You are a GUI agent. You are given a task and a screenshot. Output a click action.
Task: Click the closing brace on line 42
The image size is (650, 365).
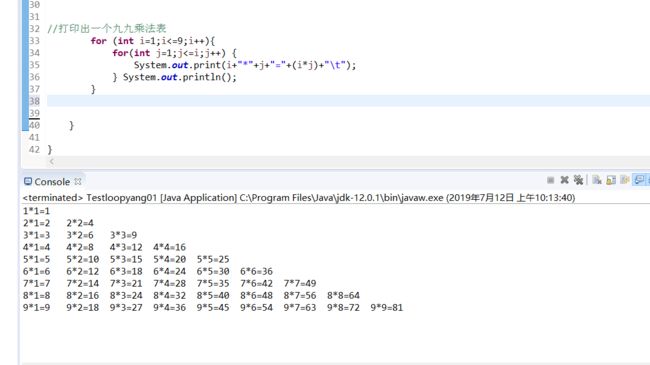[x=50, y=149]
